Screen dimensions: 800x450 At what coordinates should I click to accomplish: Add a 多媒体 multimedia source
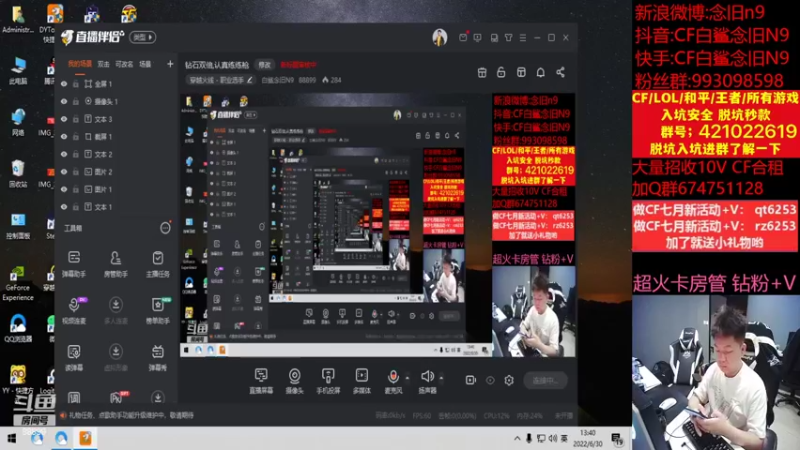[362, 381]
